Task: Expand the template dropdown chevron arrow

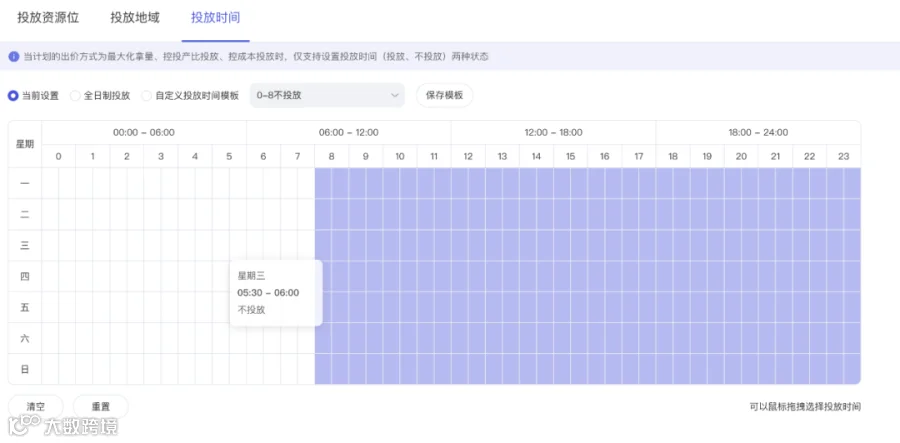Action: [394, 95]
